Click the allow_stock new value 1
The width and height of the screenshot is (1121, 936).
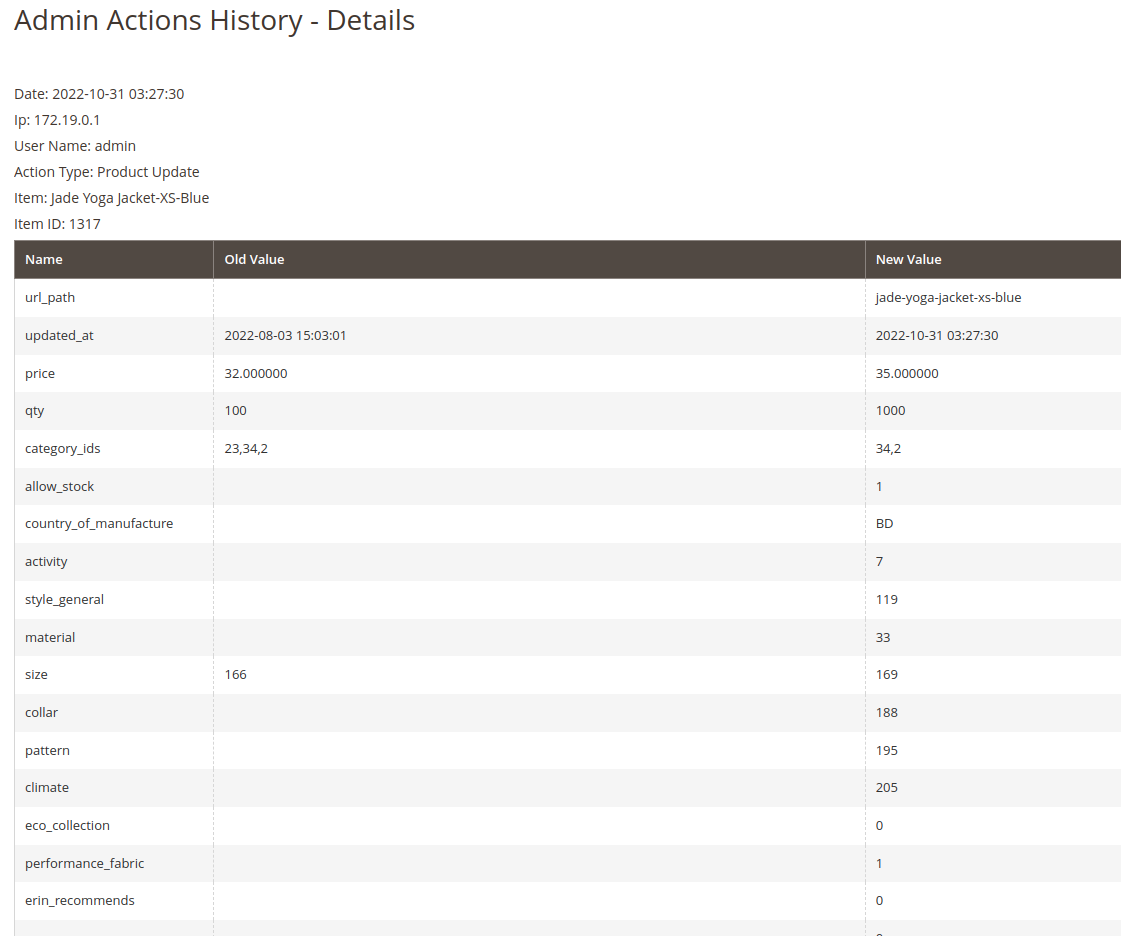(x=879, y=486)
